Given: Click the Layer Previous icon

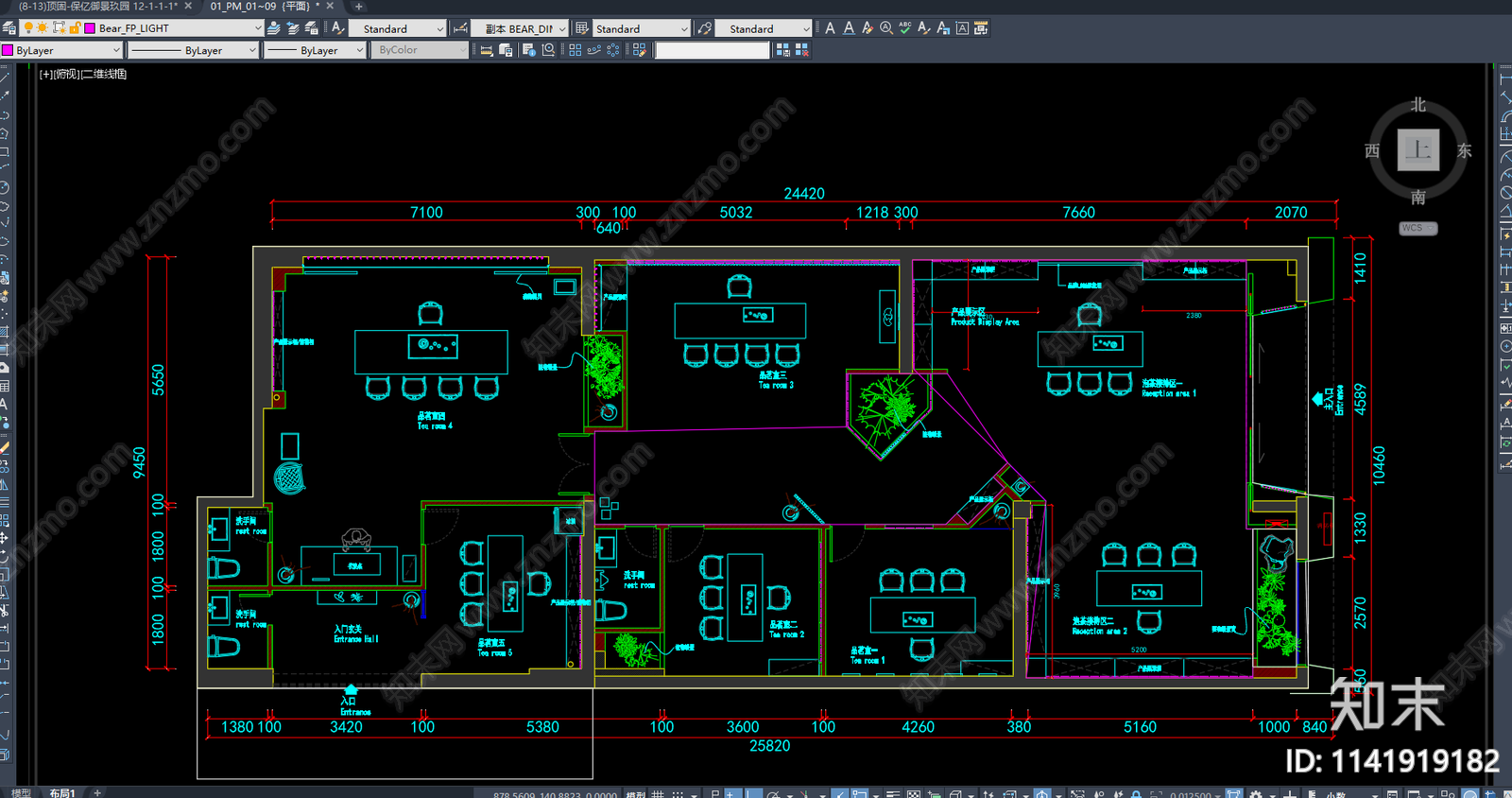Looking at the screenshot, I should [x=293, y=28].
